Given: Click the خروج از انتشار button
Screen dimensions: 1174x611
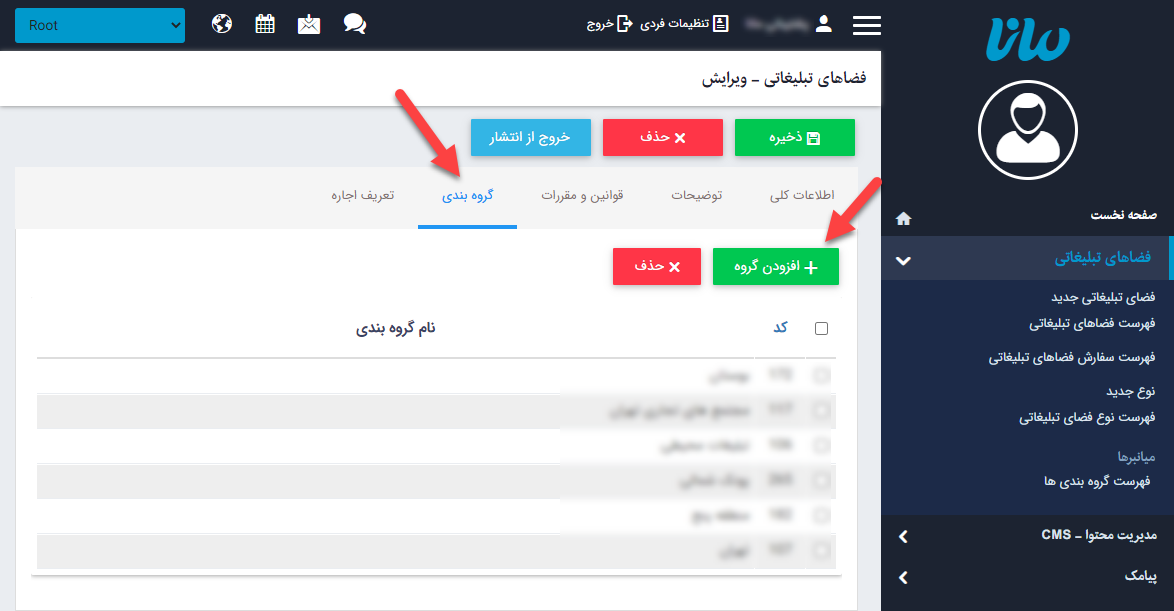Looking at the screenshot, I should click(530, 137).
